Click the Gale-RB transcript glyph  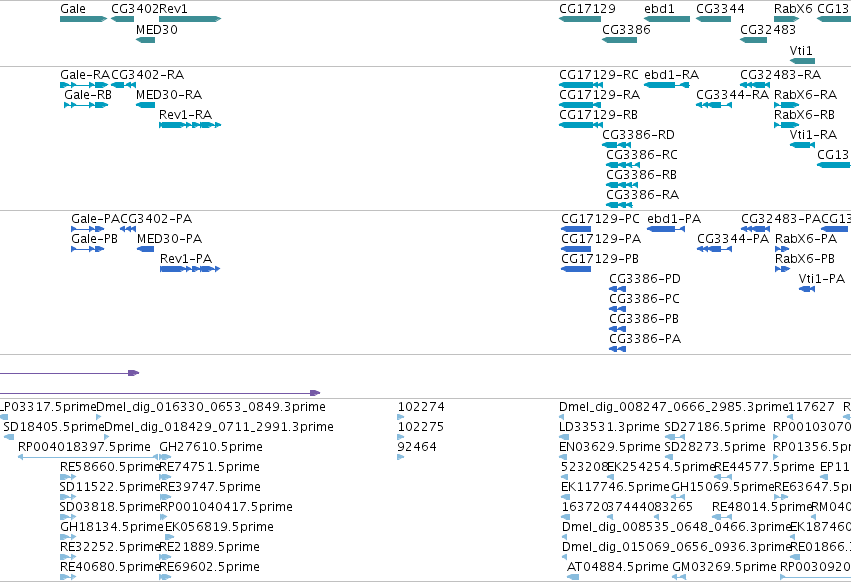coord(86,105)
